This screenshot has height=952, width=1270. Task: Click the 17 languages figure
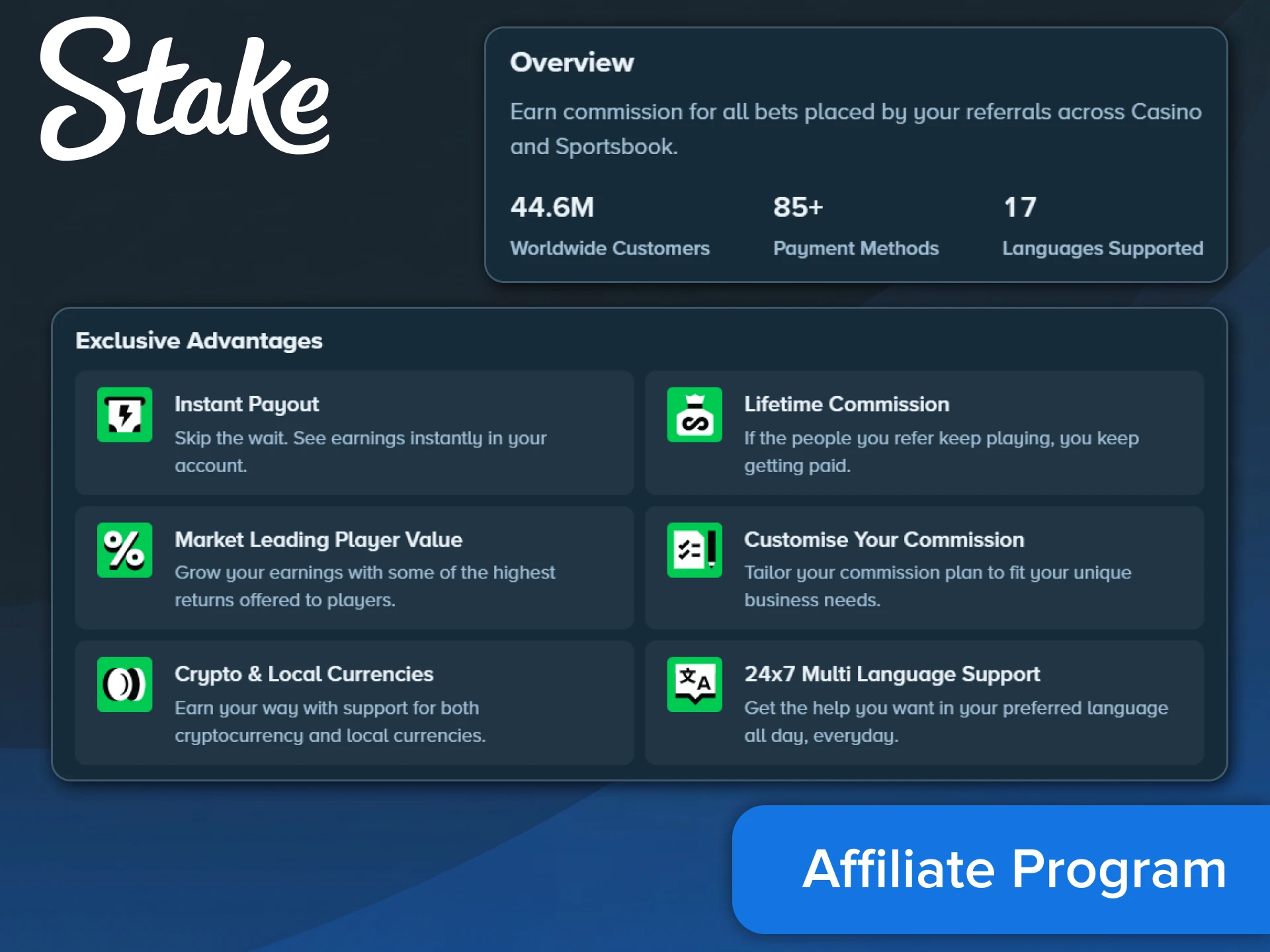1020,207
